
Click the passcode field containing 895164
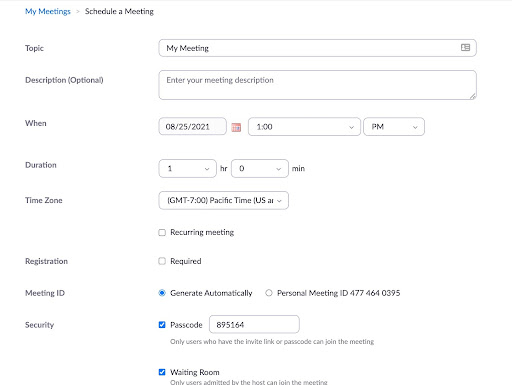point(254,324)
